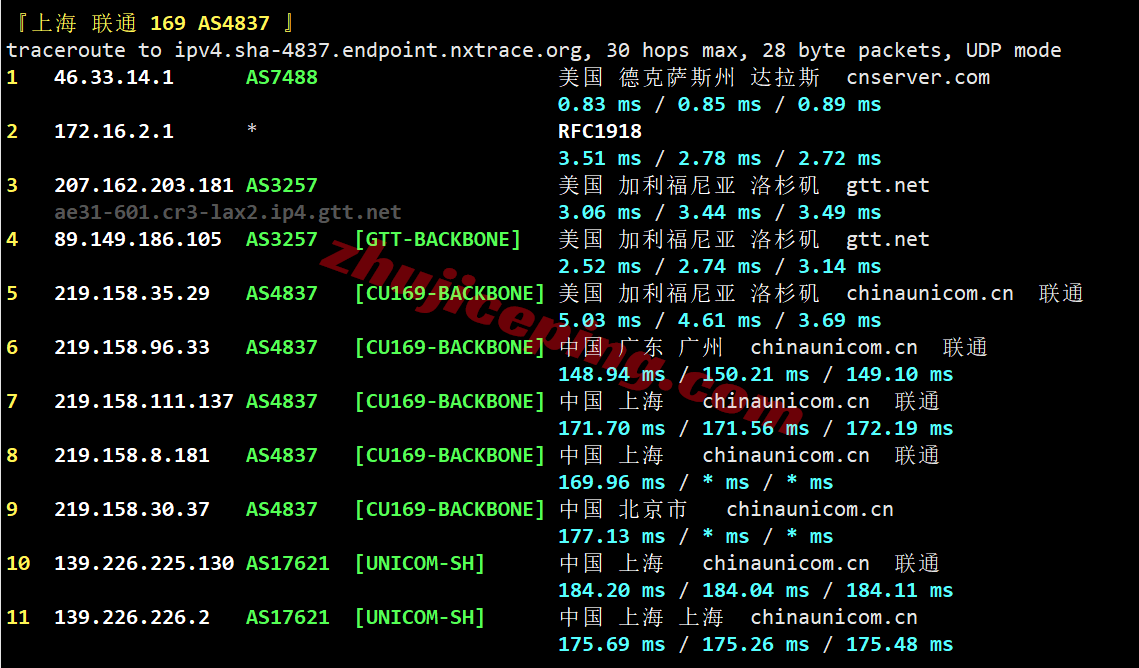Image resolution: width=1139 pixels, height=668 pixels.
Task: Click the [UNICOM-SH] tag on hop 10
Action: [x=420, y=563]
